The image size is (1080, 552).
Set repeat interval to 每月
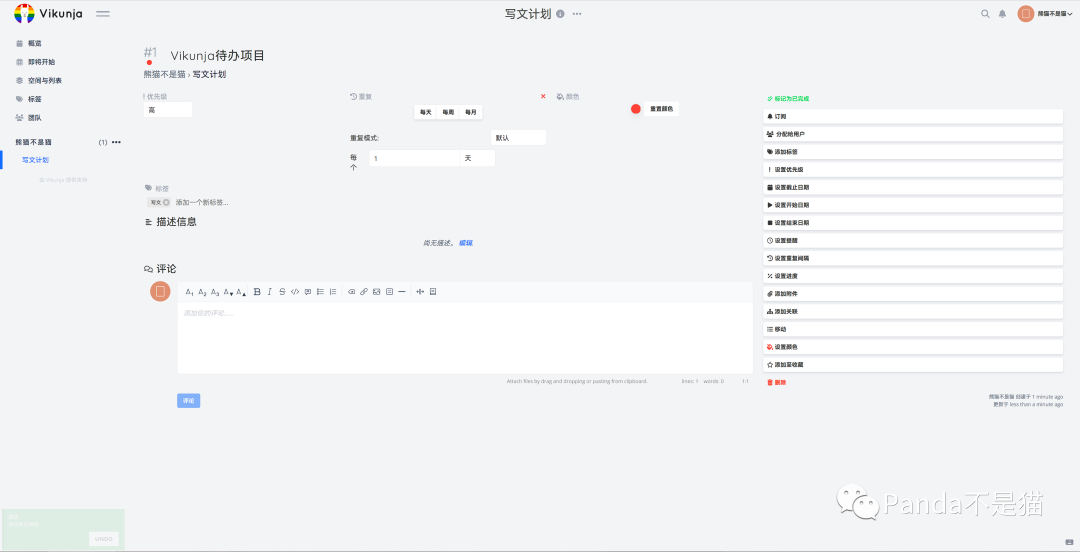point(470,112)
